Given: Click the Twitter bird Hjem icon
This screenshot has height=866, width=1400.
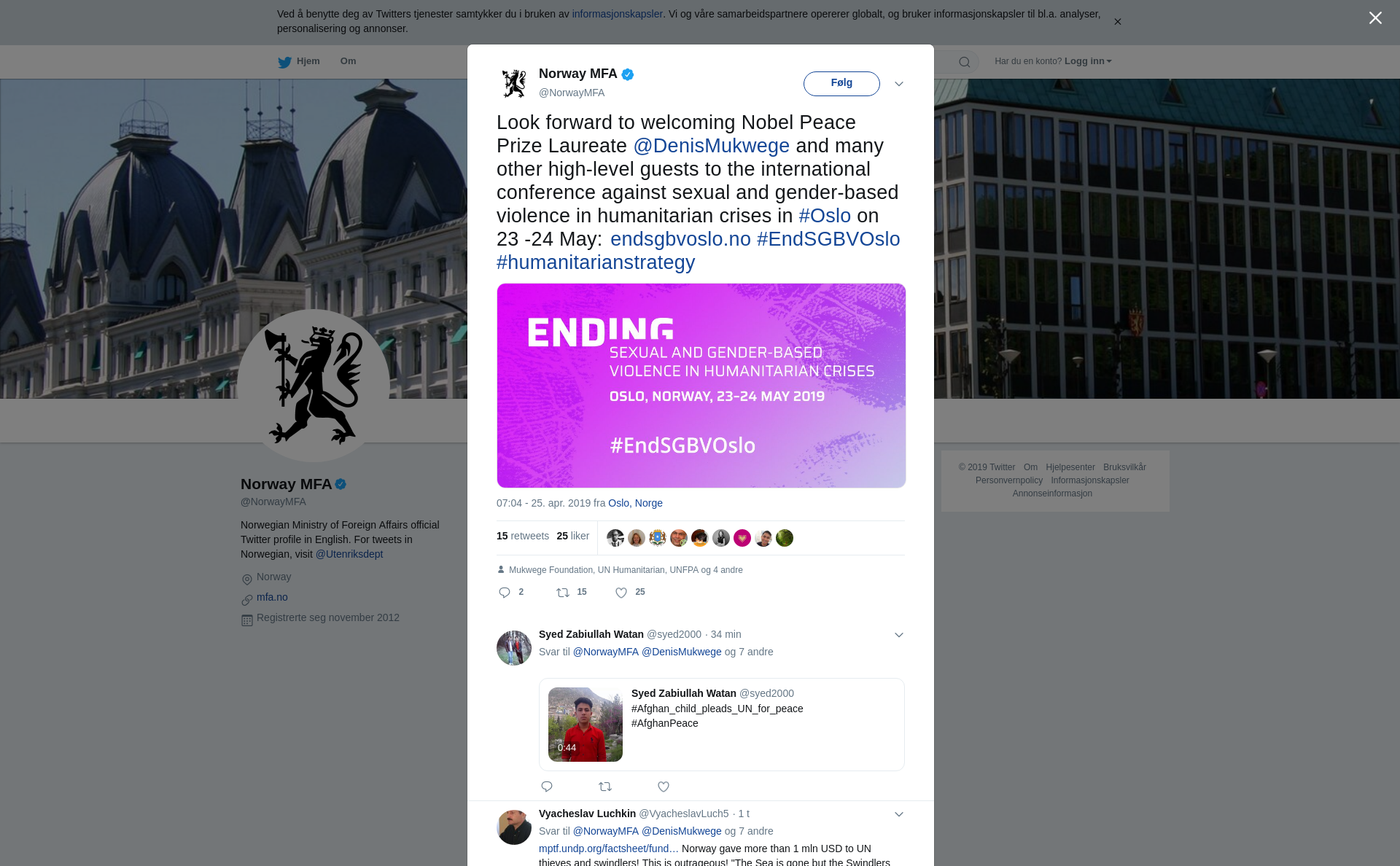Looking at the screenshot, I should tap(284, 62).
